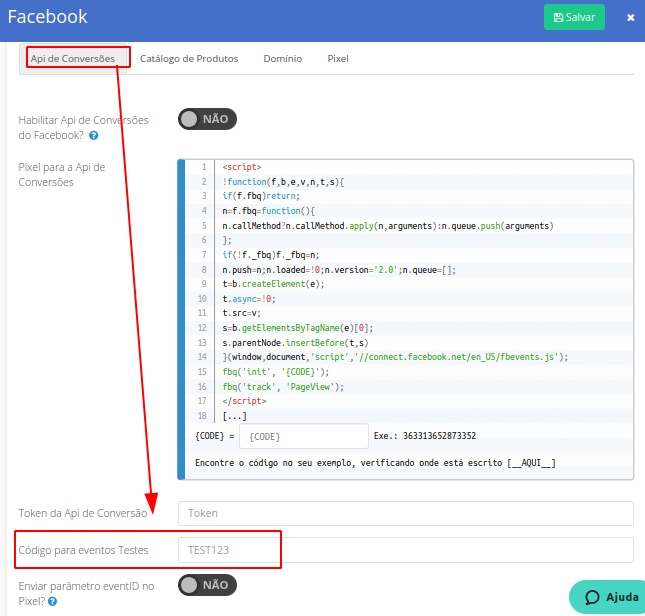This screenshot has height=616, width=645.
Task: Open the Api de Conversões tab
Action: tap(73, 59)
